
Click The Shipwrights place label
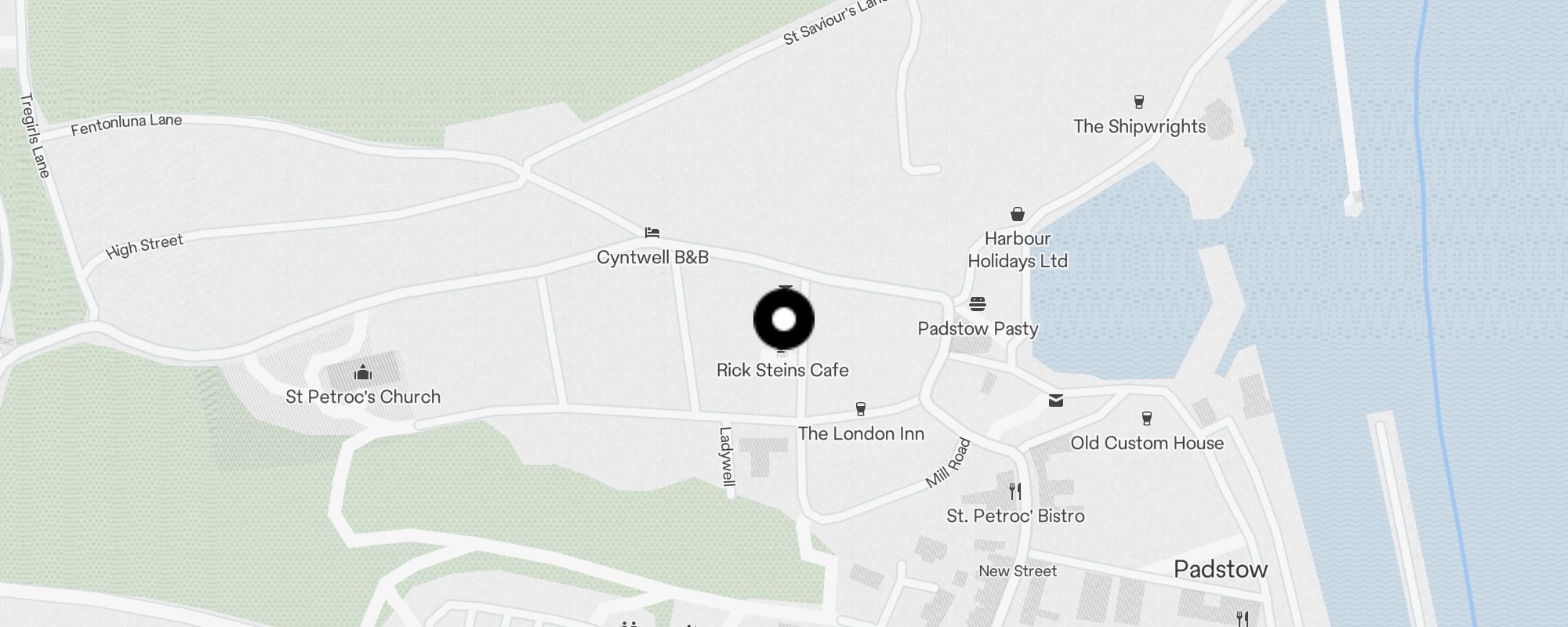(1139, 126)
